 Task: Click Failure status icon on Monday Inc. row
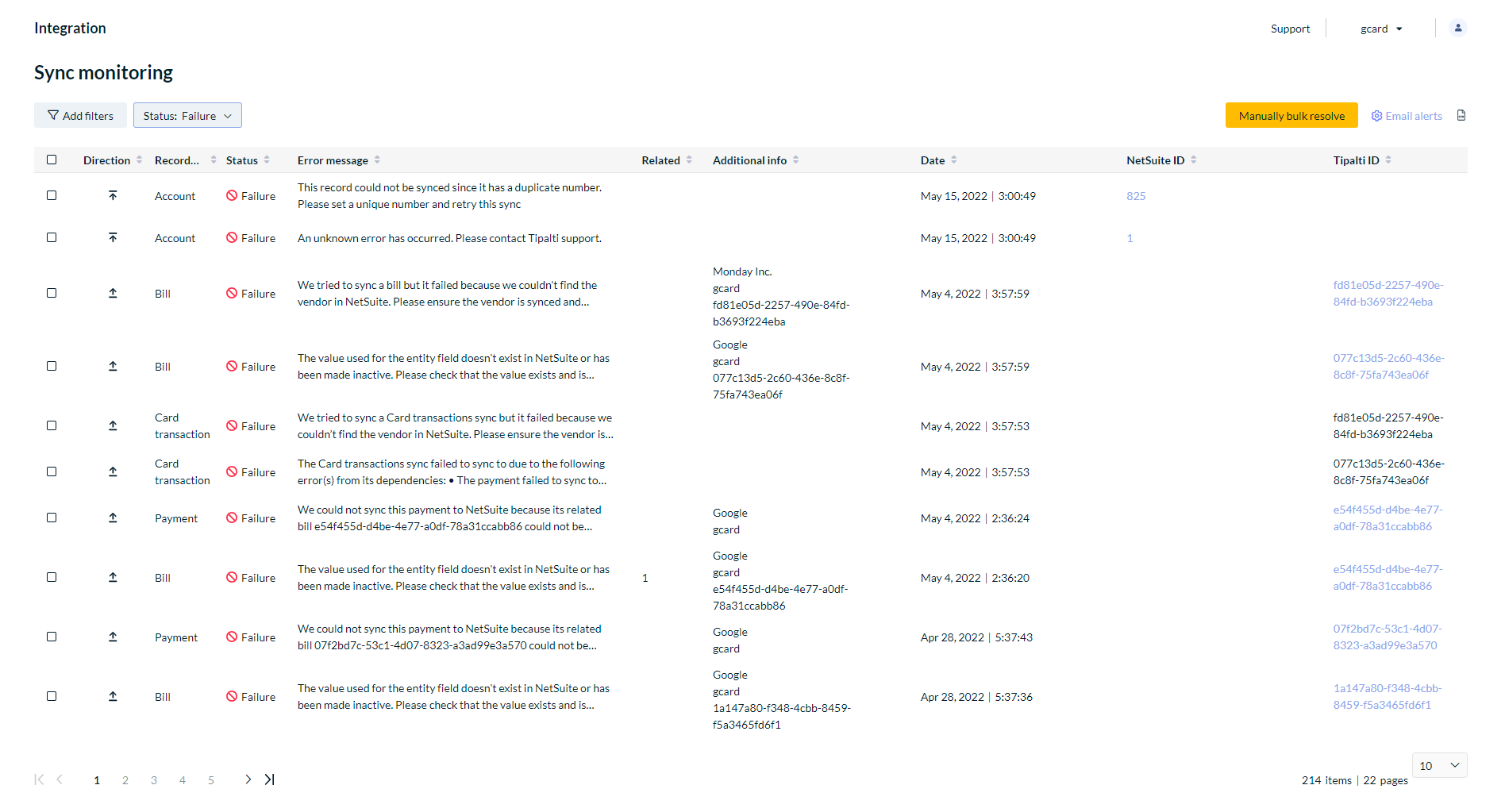232,293
